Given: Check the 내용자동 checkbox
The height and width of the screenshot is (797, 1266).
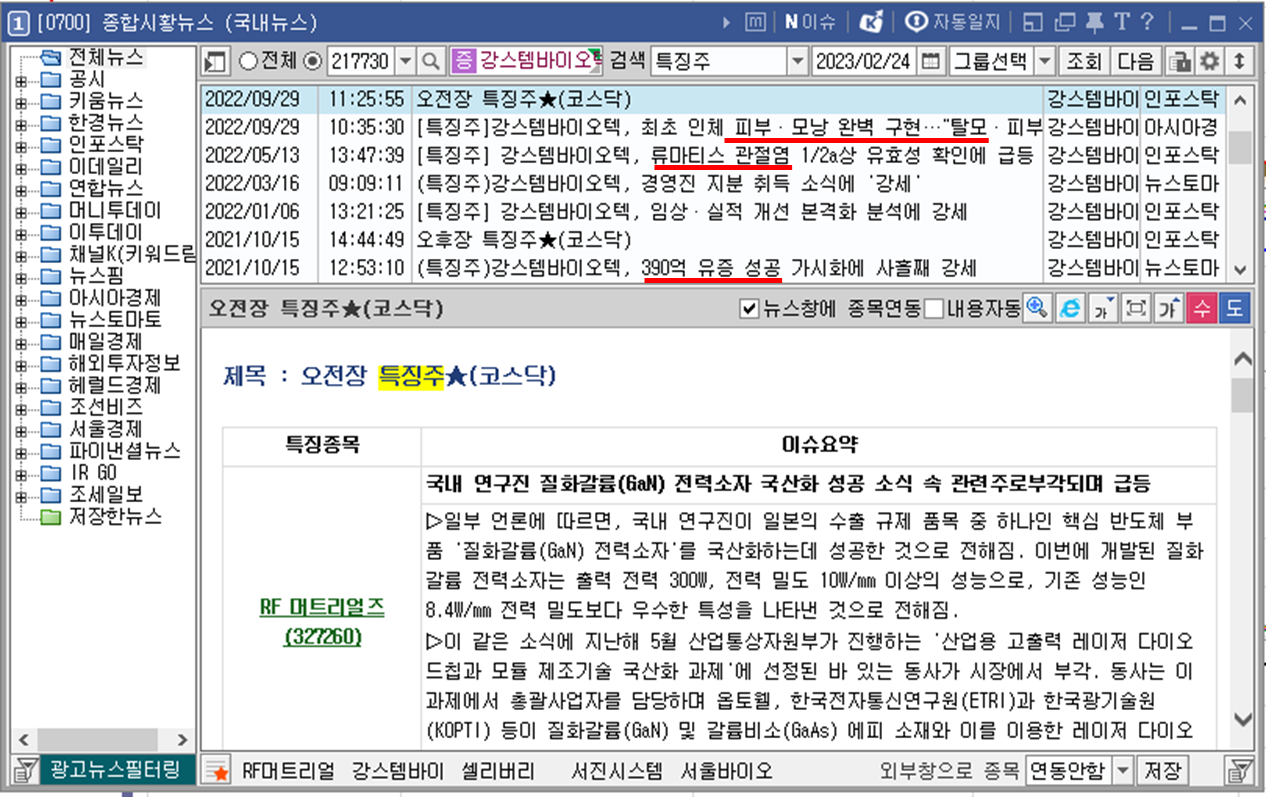Looking at the screenshot, I should [933, 309].
